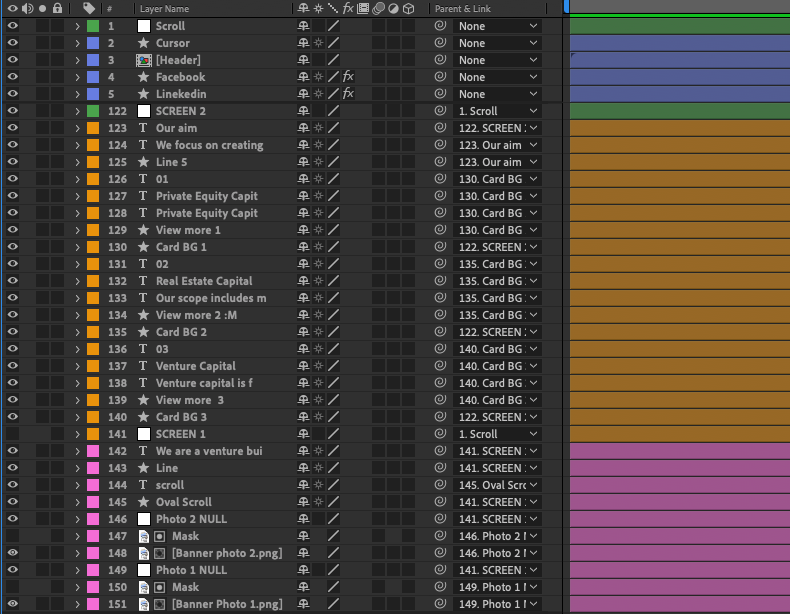
Task: Click the Collapse Transformations sun header icon
Action: [x=318, y=8]
